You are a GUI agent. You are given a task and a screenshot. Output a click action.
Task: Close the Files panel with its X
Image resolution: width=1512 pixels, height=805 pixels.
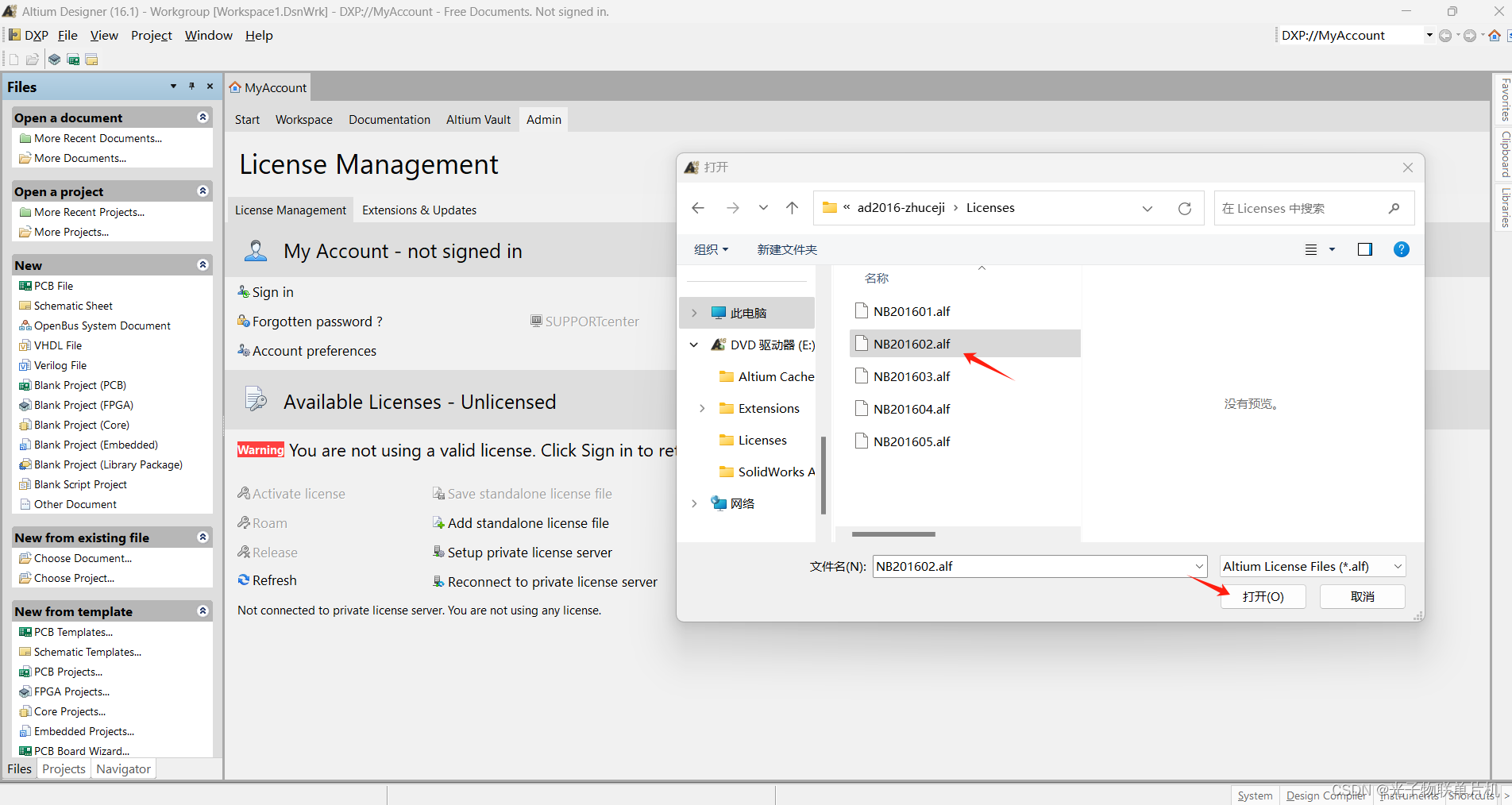pos(210,87)
